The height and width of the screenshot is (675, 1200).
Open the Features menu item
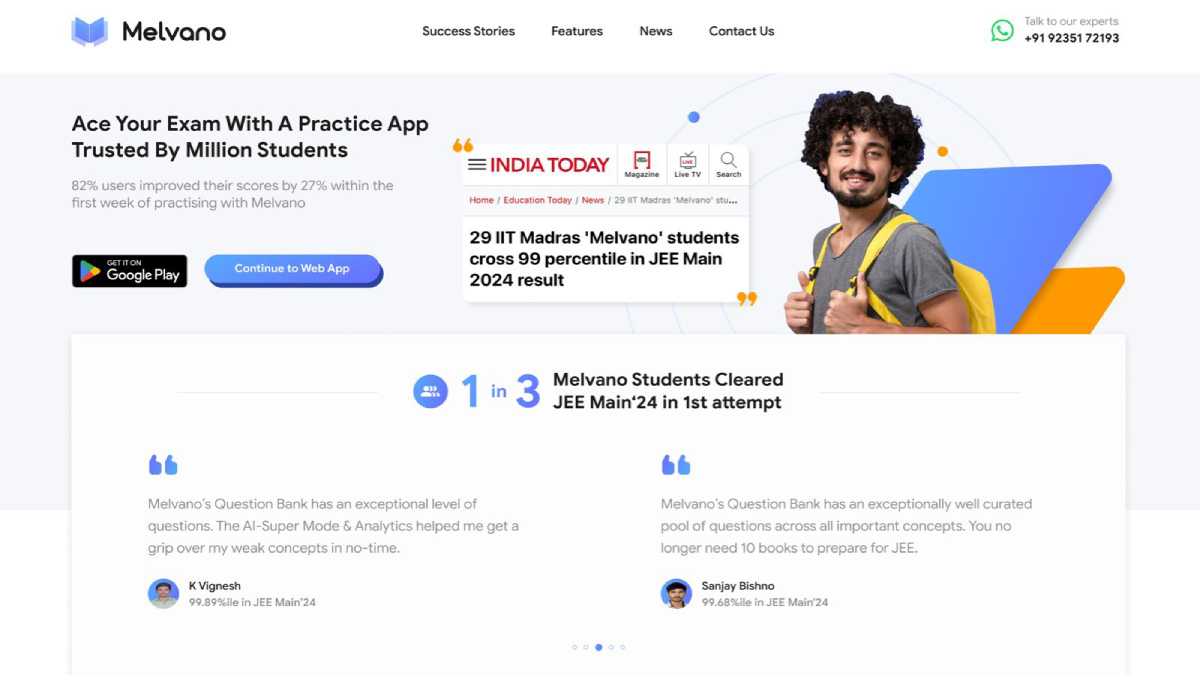(577, 31)
